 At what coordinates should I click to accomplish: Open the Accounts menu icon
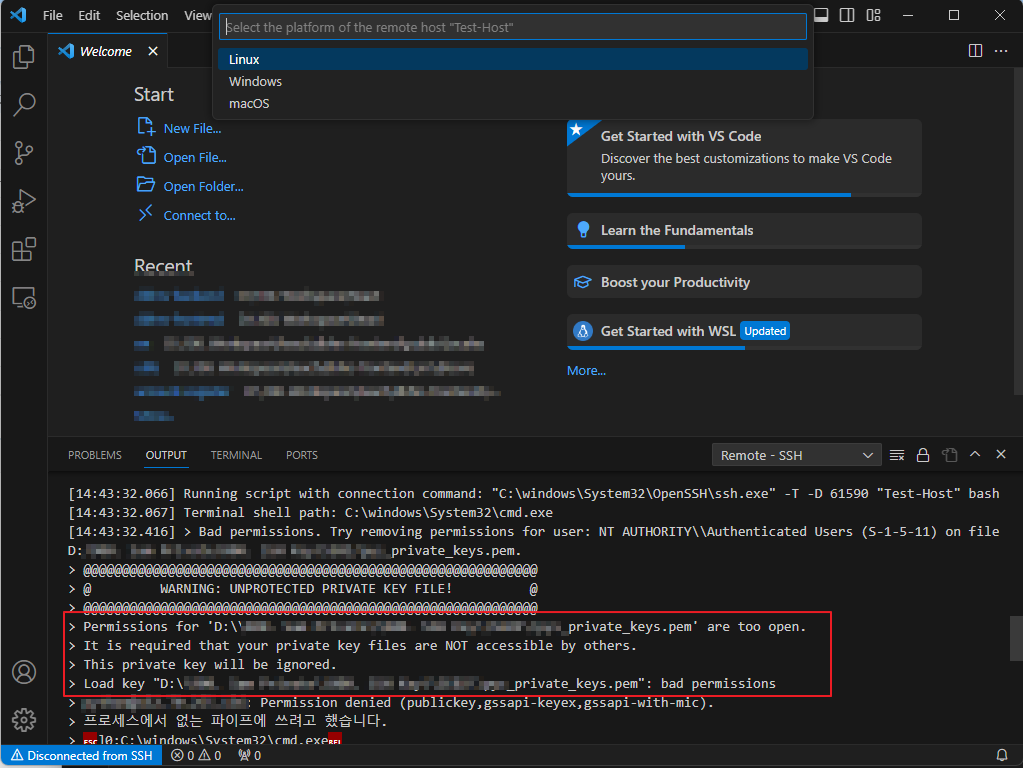tap(24, 672)
